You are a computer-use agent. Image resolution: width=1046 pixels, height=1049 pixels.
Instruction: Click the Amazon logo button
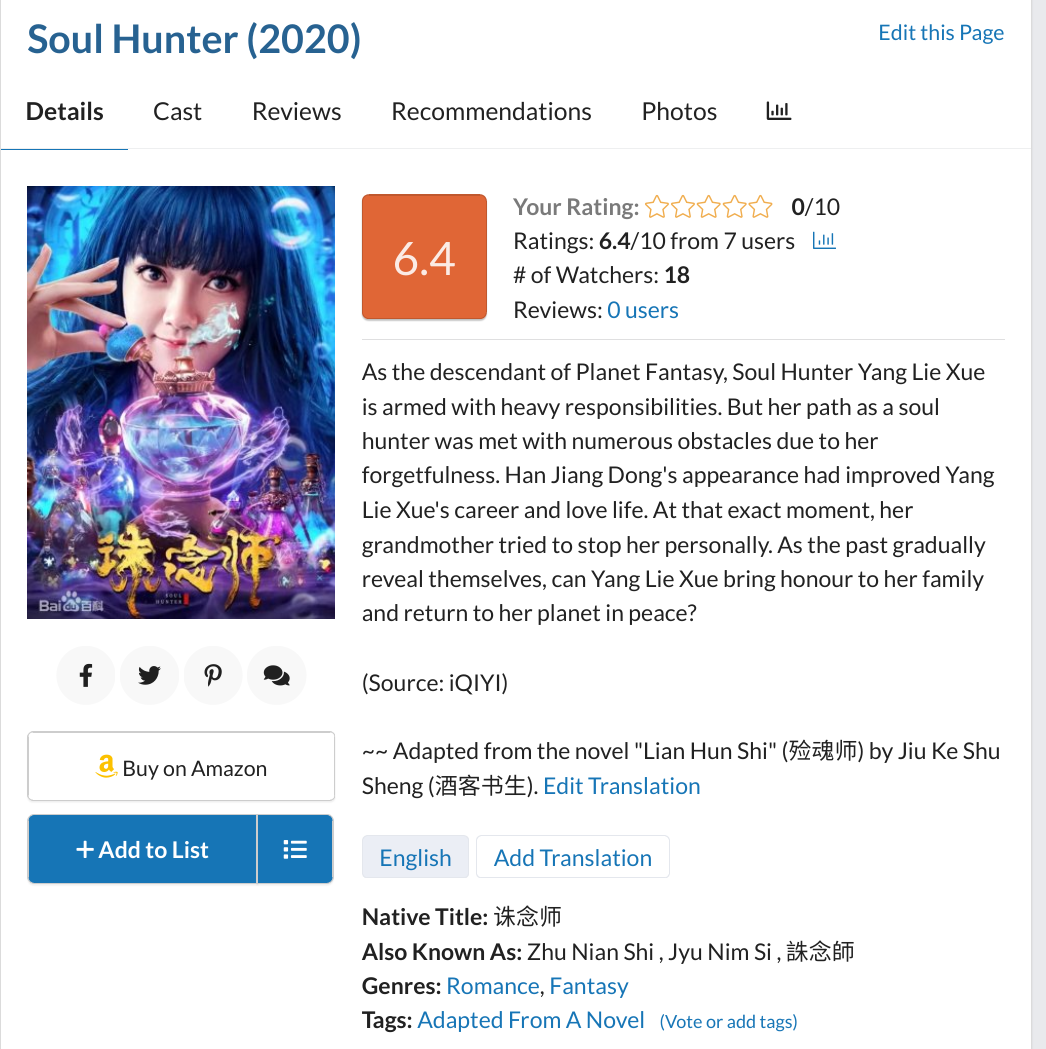pyautogui.click(x=181, y=767)
